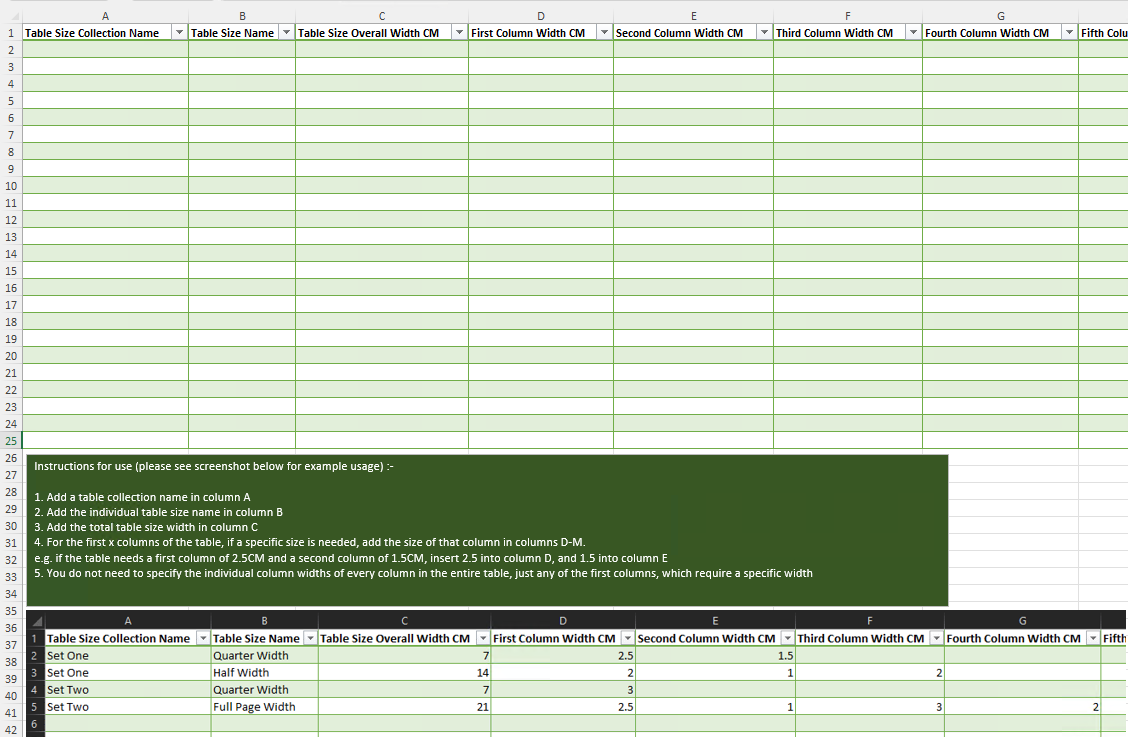Select the green 'Instructions for use' text box
Viewport: 1128px width, 737px height.
pyautogui.click(x=487, y=530)
